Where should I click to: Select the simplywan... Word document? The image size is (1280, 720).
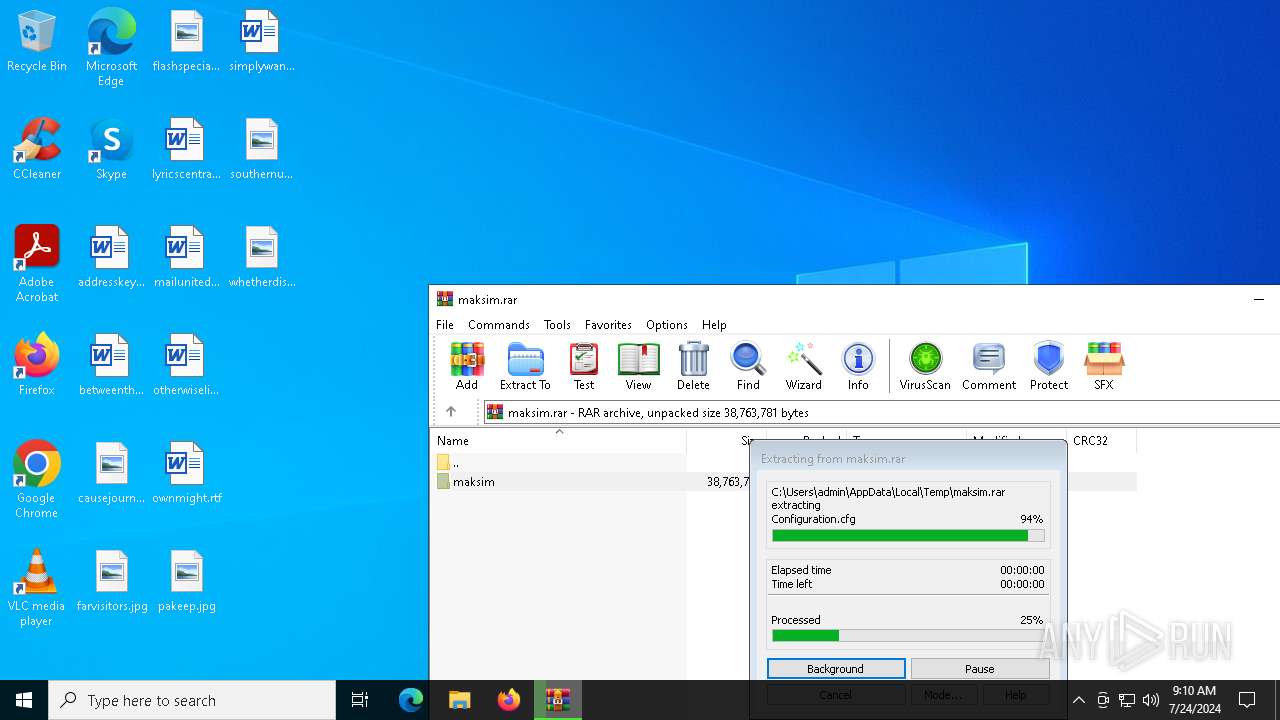[x=261, y=41]
